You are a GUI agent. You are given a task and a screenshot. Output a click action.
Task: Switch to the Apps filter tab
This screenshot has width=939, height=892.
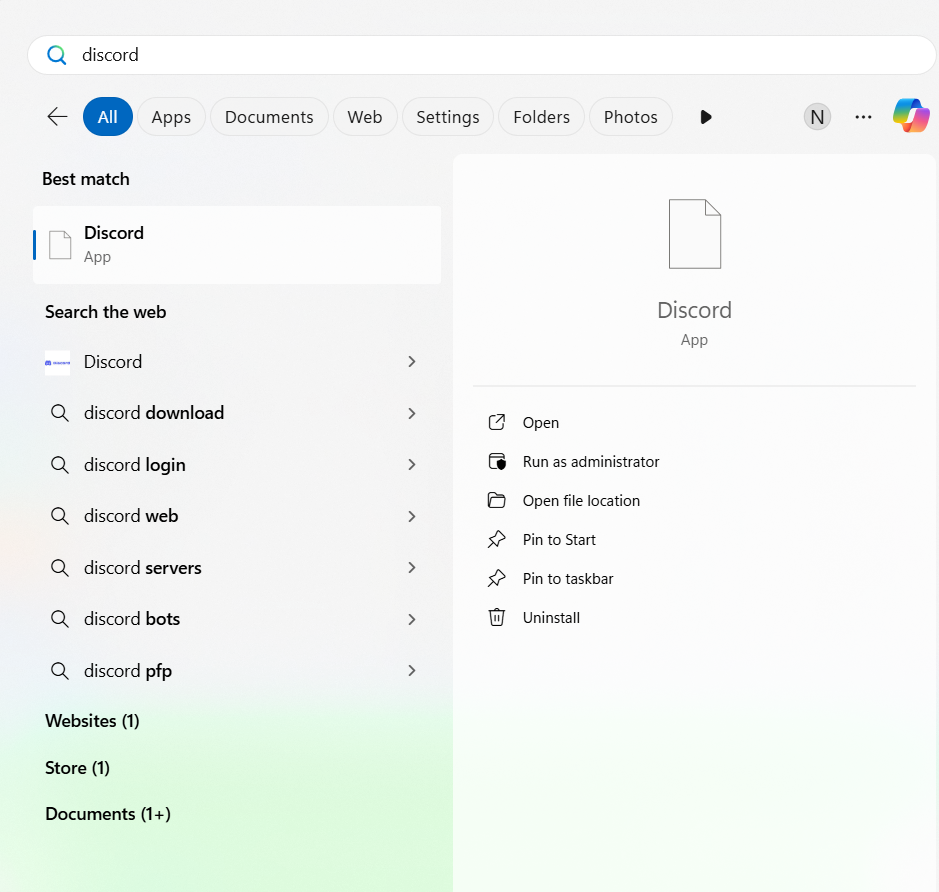click(x=171, y=117)
